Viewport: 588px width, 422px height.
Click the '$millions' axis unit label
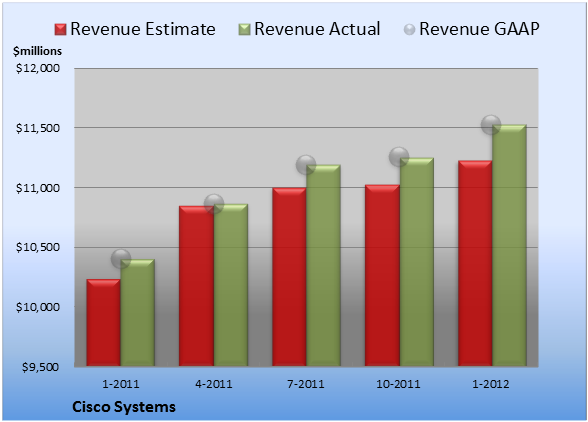[37, 51]
